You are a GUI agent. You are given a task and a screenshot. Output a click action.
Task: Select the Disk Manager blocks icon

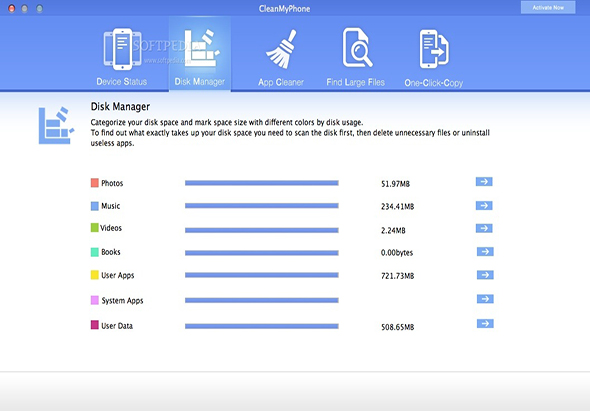click(202, 48)
